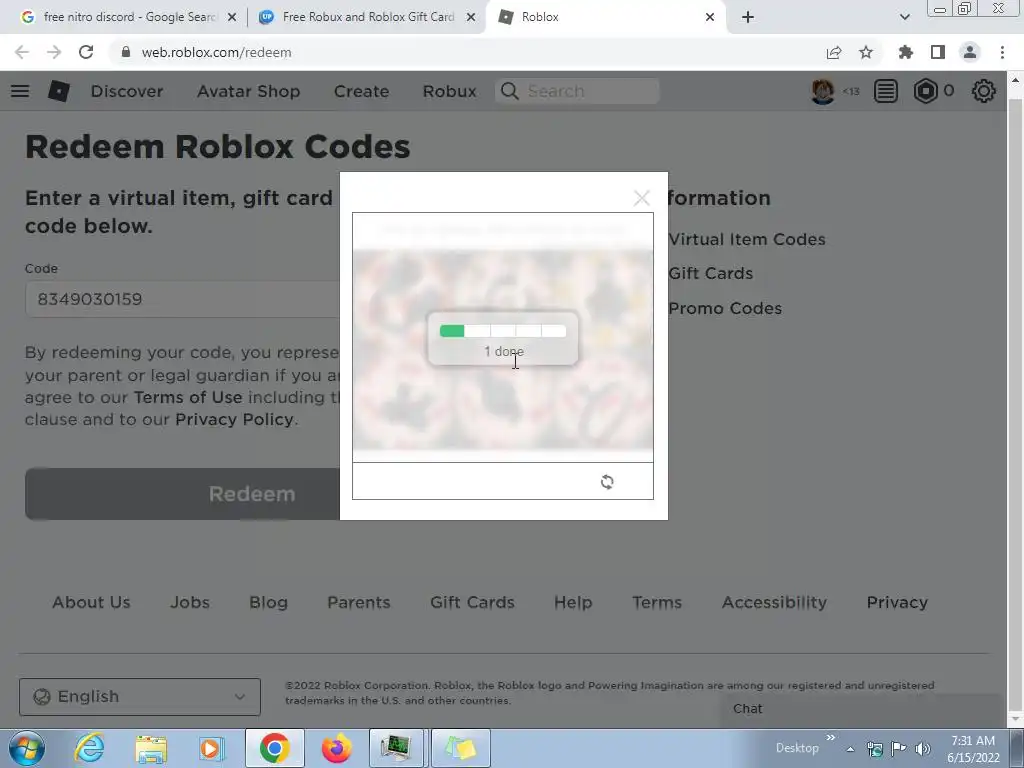Viewport: 1024px width, 768px height.
Task: Open Chrome three-dot menu
Action: (x=1002, y=52)
